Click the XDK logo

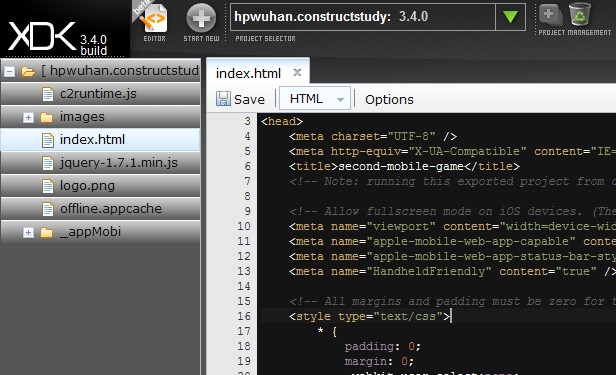tap(42, 37)
